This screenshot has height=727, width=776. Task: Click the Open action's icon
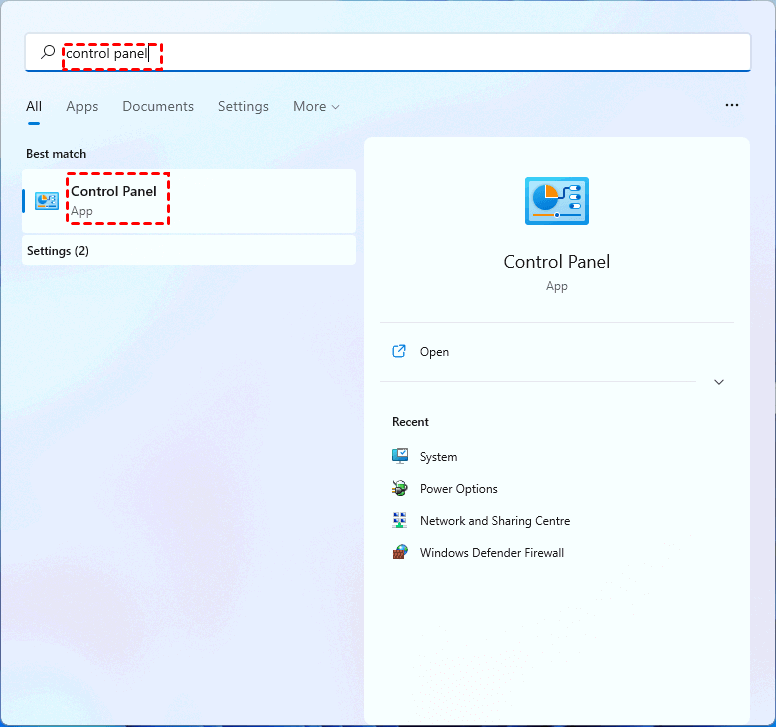click(x=399, y=351)
